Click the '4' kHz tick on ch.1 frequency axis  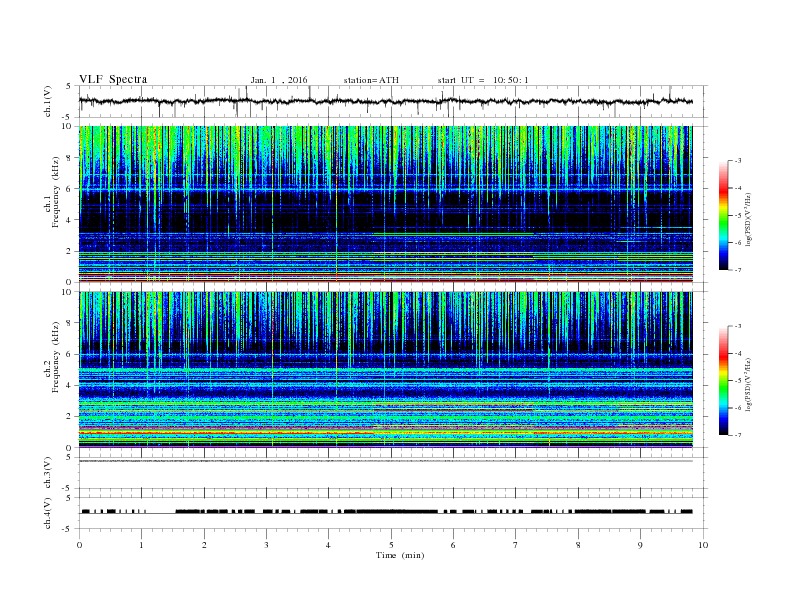tap(70, 220)
